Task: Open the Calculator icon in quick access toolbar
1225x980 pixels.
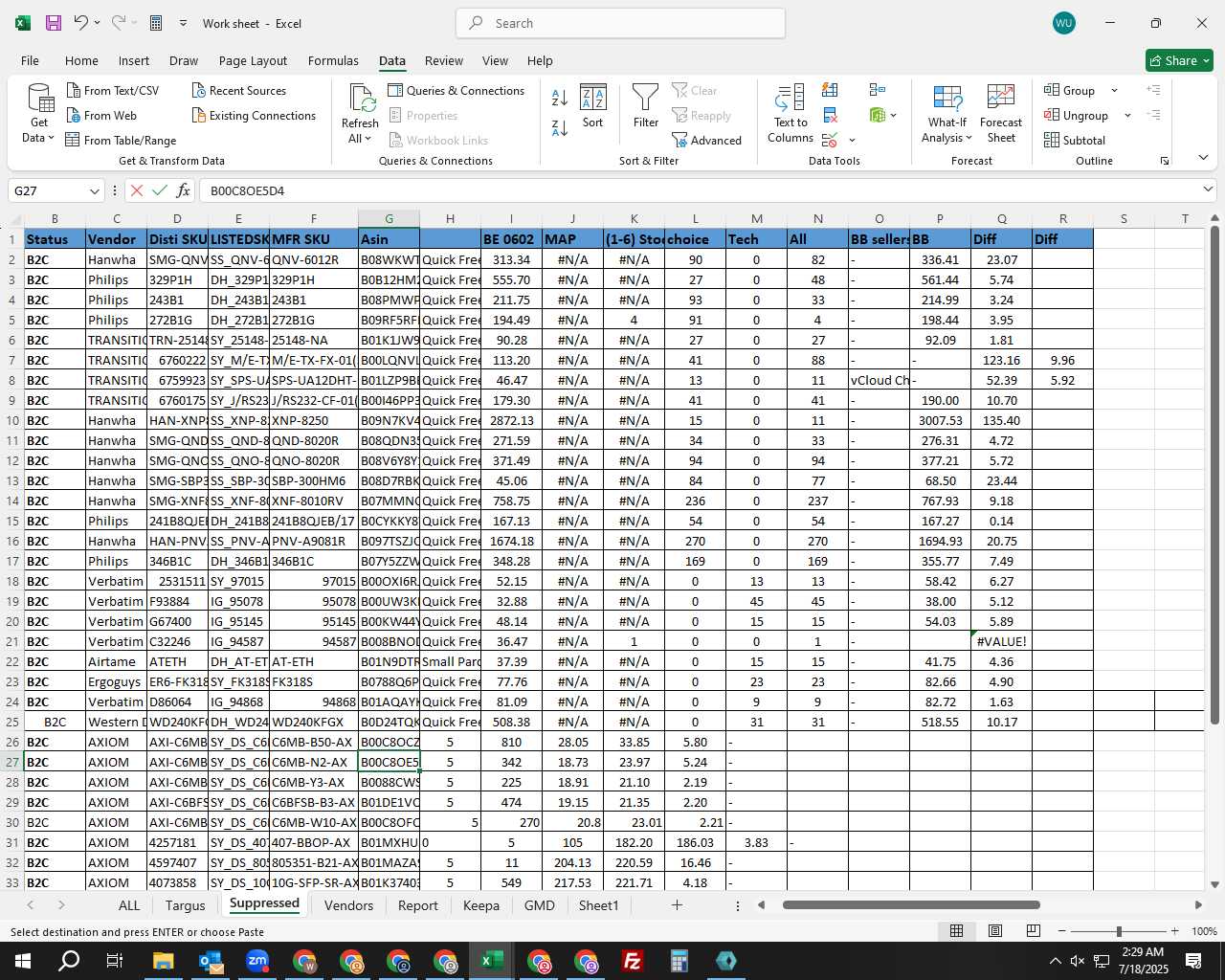Action: tap(156, 23)
